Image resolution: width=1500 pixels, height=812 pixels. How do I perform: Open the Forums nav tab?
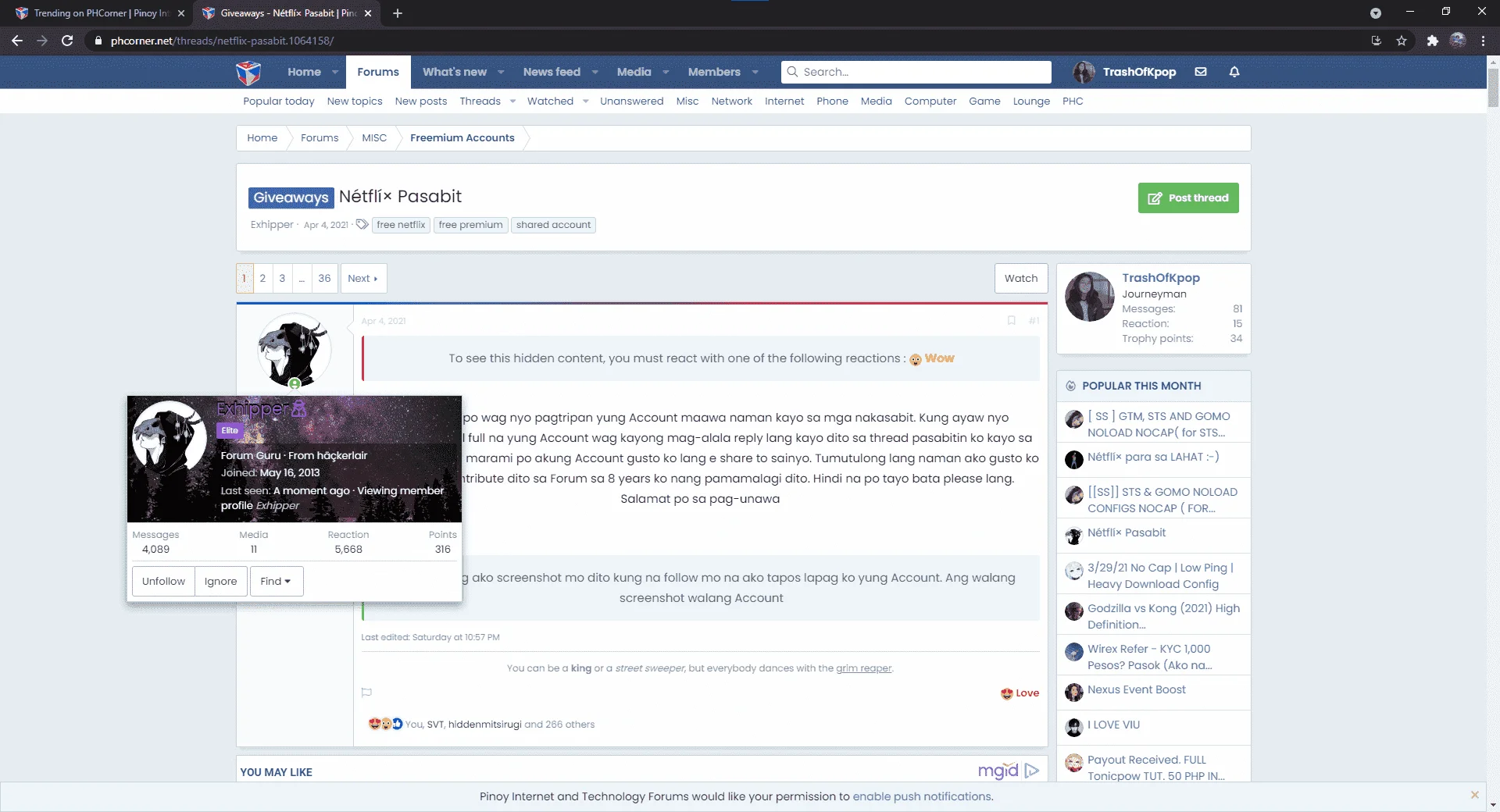(378, 72)
